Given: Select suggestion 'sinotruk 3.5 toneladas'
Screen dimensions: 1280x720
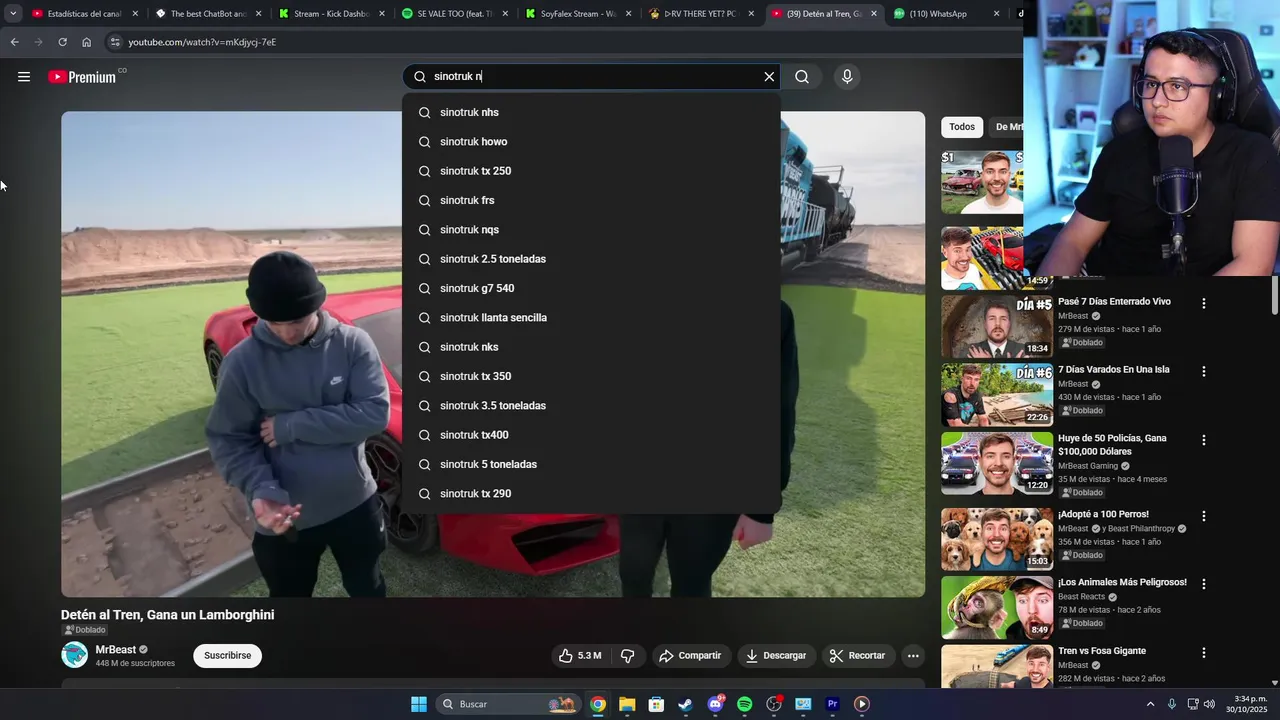Looking at the screenshot, I should point(592,406).
